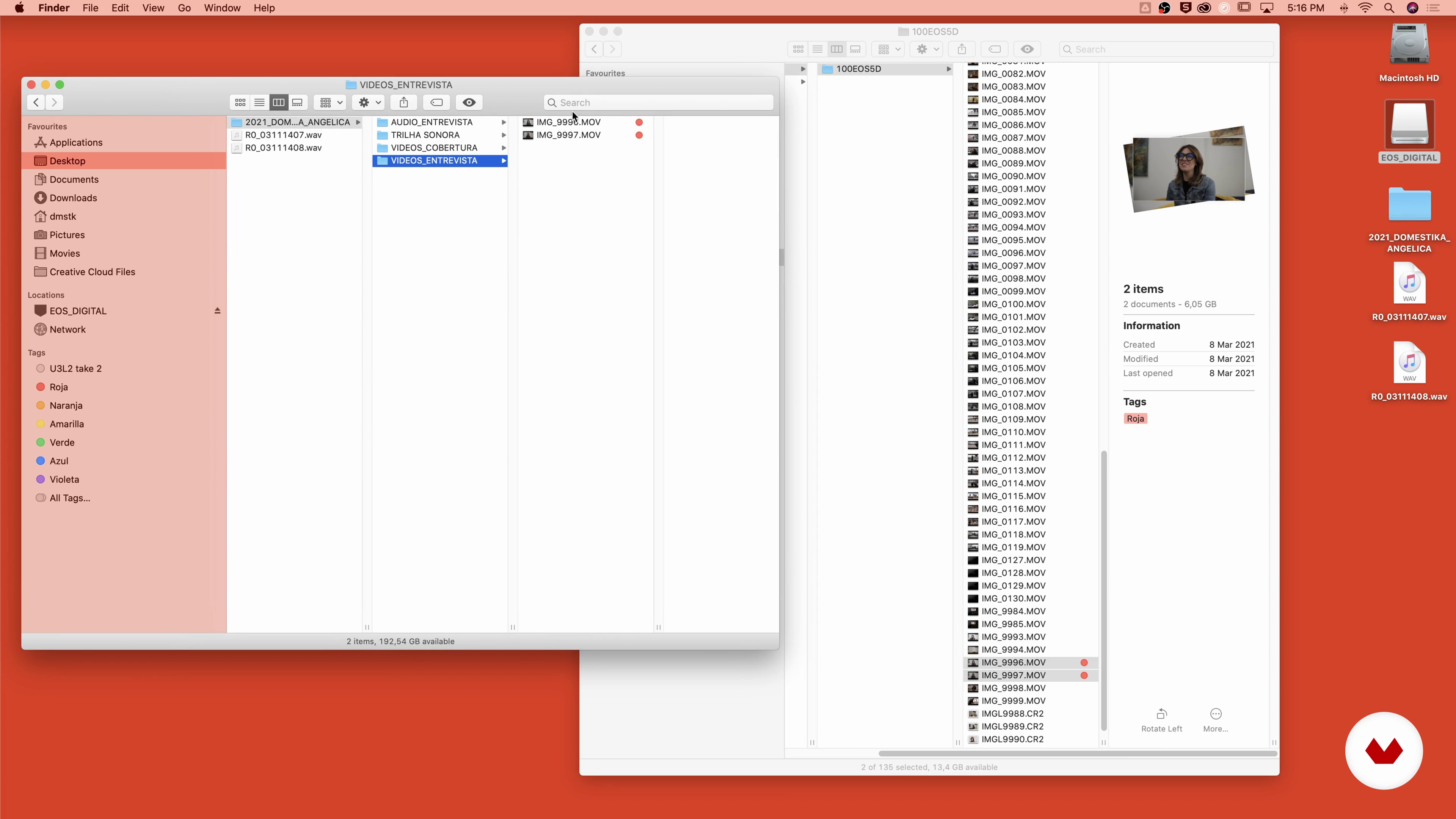Viewport: 1456px width, 819px height.
Task: Select Azul tag in sidebar
Action: pyautogui.click(x=124, y=461)
